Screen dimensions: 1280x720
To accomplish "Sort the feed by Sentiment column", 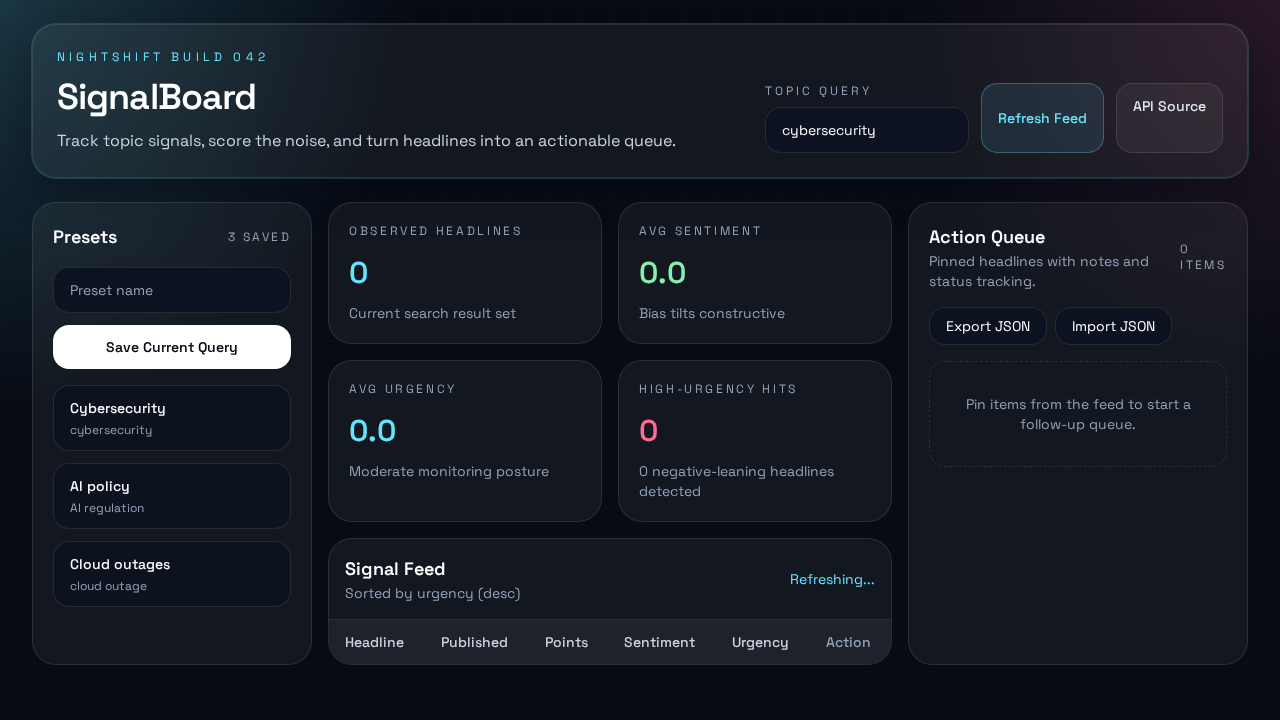I will pos(659,642).
